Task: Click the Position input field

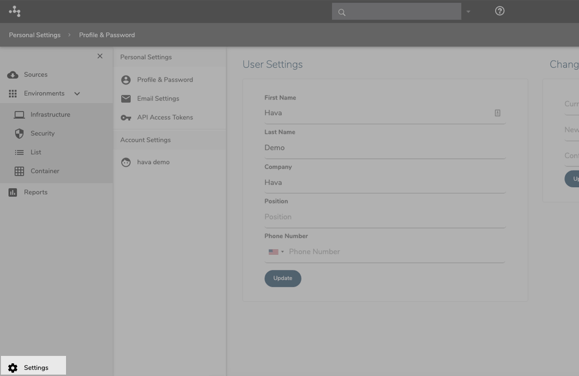Action: point(384,217)
